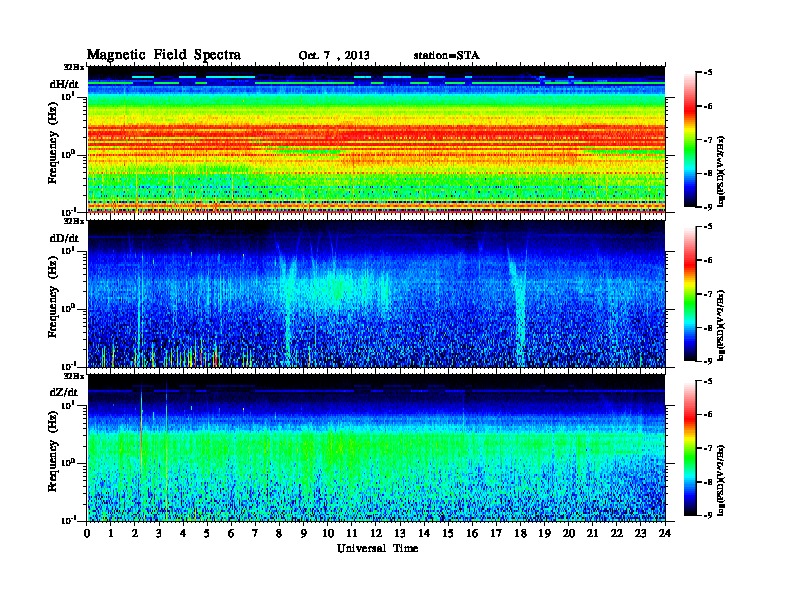Viewport: 792px width, 612px height.
Task: Click the log(PSD) label beside dH/dt colorbar
Action: coord(721,172)
